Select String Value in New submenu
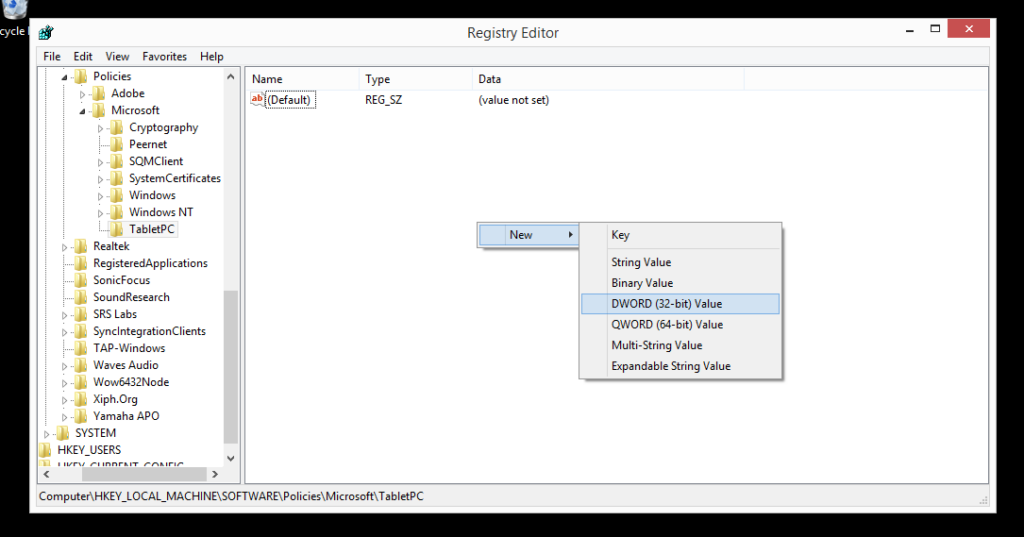This screenshot has width=1024, height=537. click(x=641, y=262)
